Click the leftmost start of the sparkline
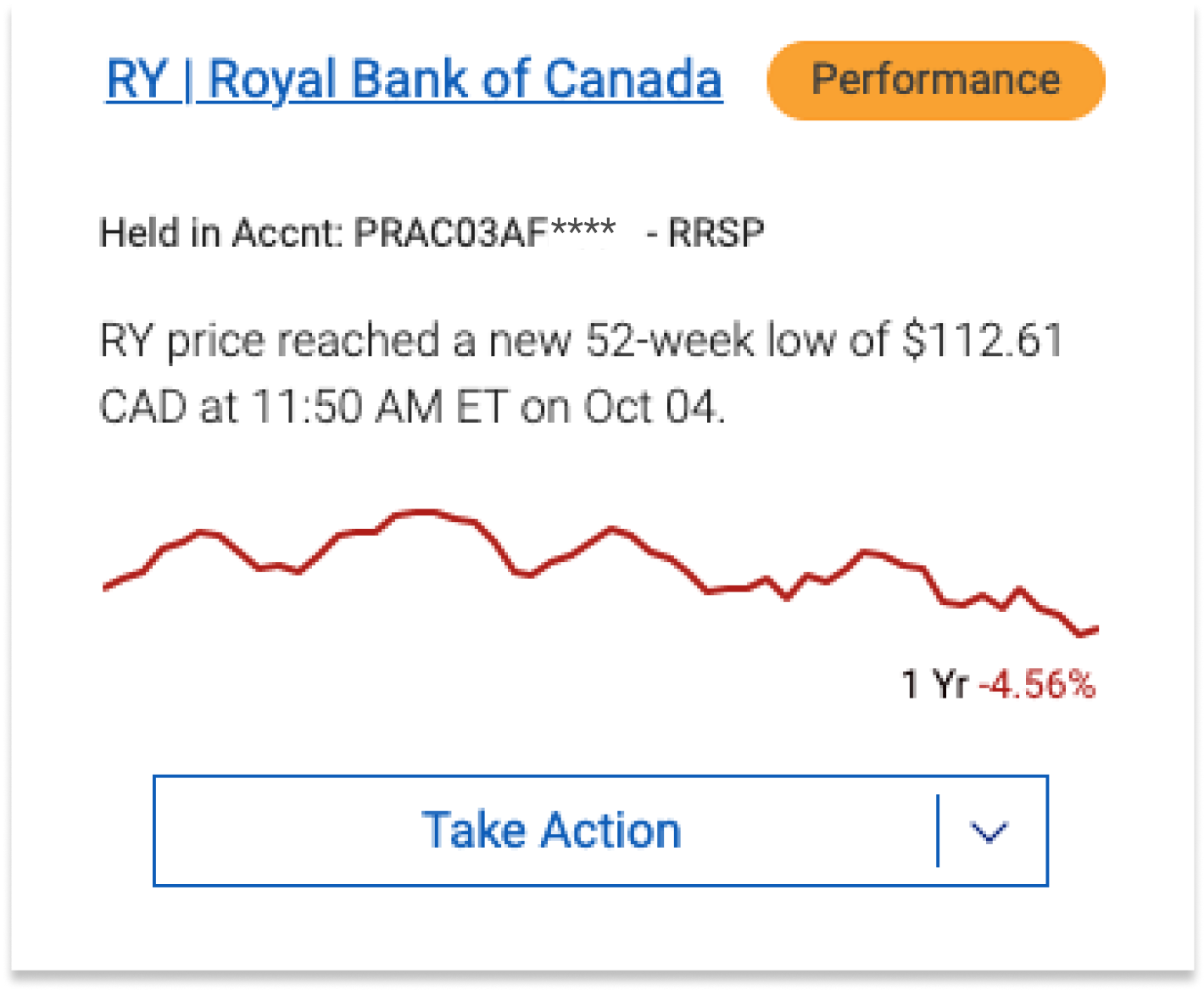Viewport: 1204px width, 990px height. (105, 587)
